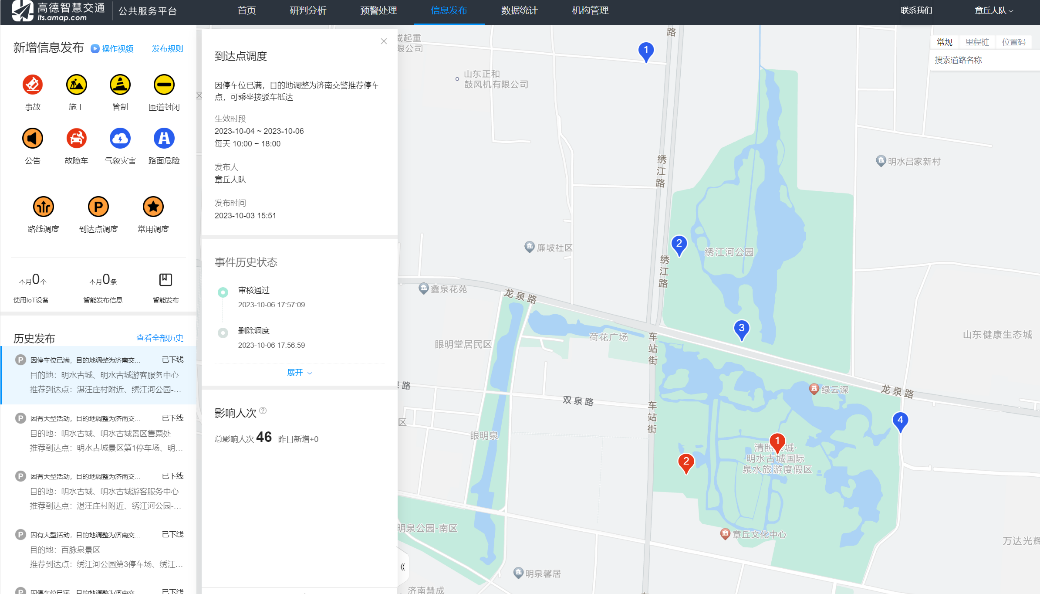Click the 搜索道路名称 search field
The height and width of the screenshot is (594, 1040).
984,60
